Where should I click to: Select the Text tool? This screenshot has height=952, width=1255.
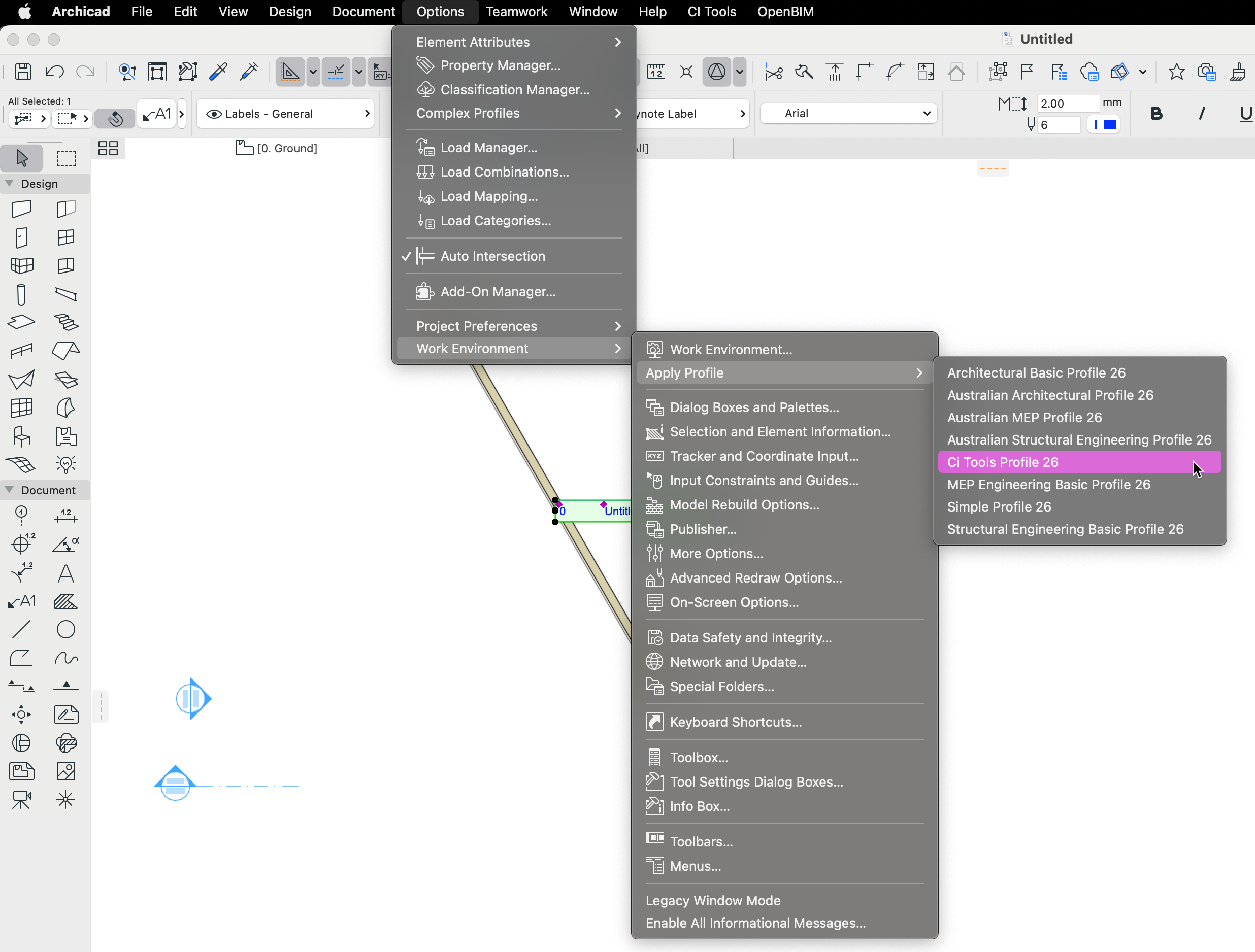[x=66, y=573]
